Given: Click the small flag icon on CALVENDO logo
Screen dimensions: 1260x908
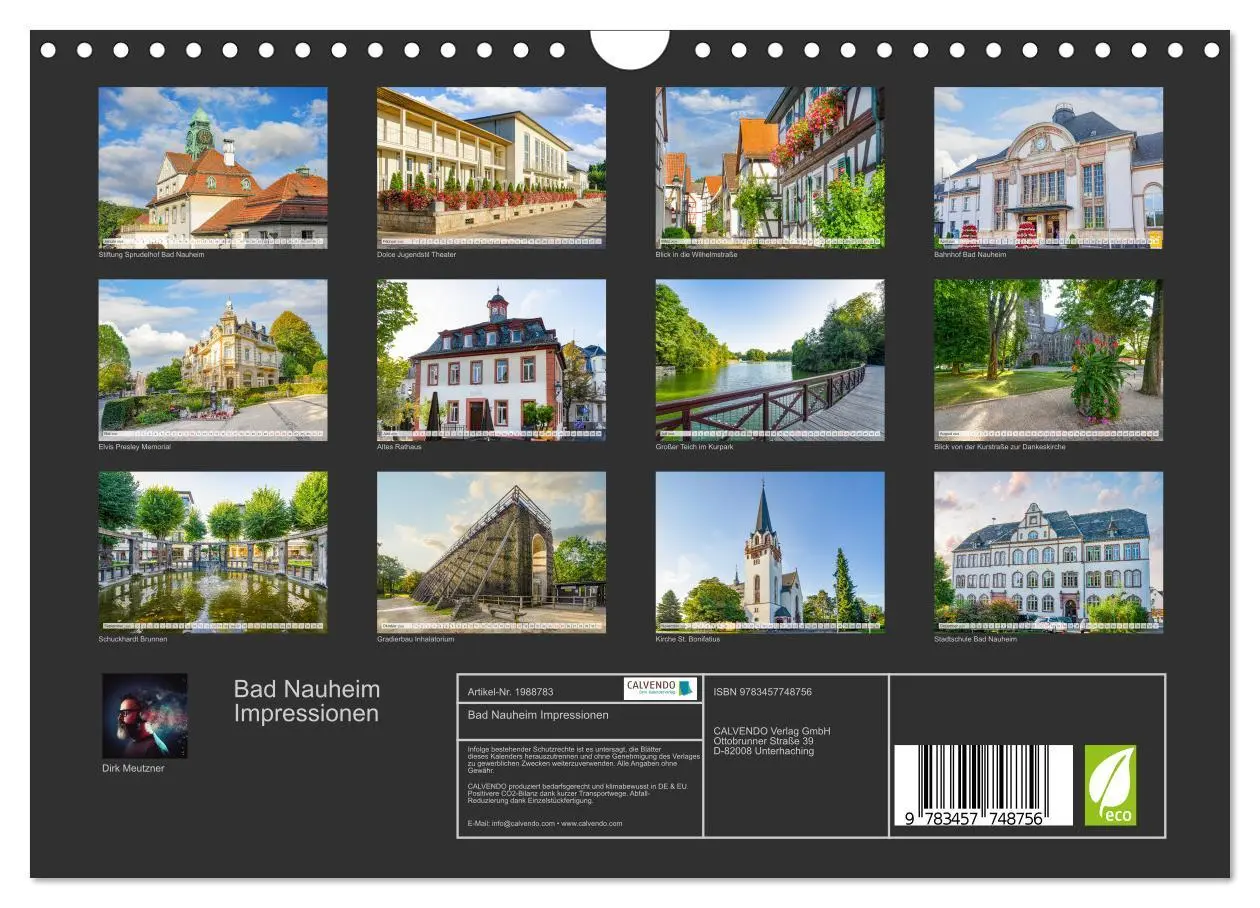Looking at the screenshot, I should pyautogui.click(x=685, y=688).
